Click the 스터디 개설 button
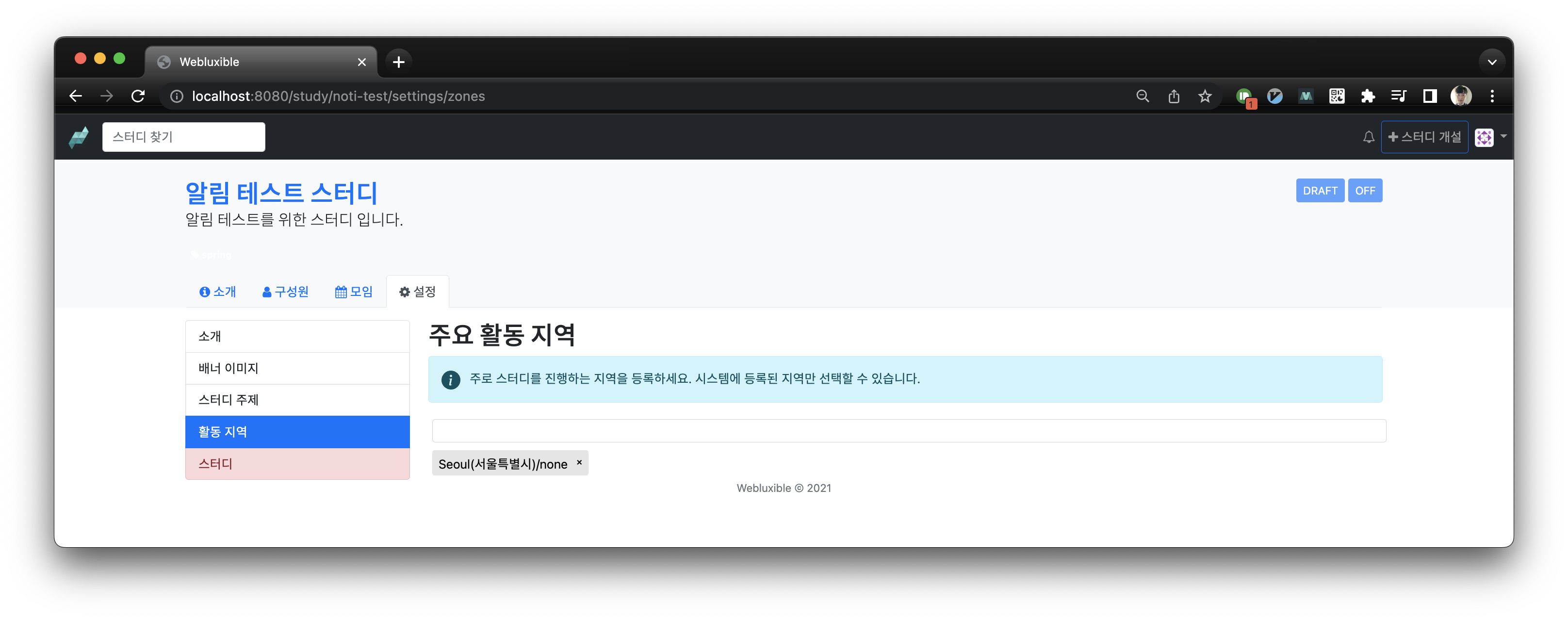Image resolution: width=1568 pixels, height=619 pixels. pos(1424,137)
